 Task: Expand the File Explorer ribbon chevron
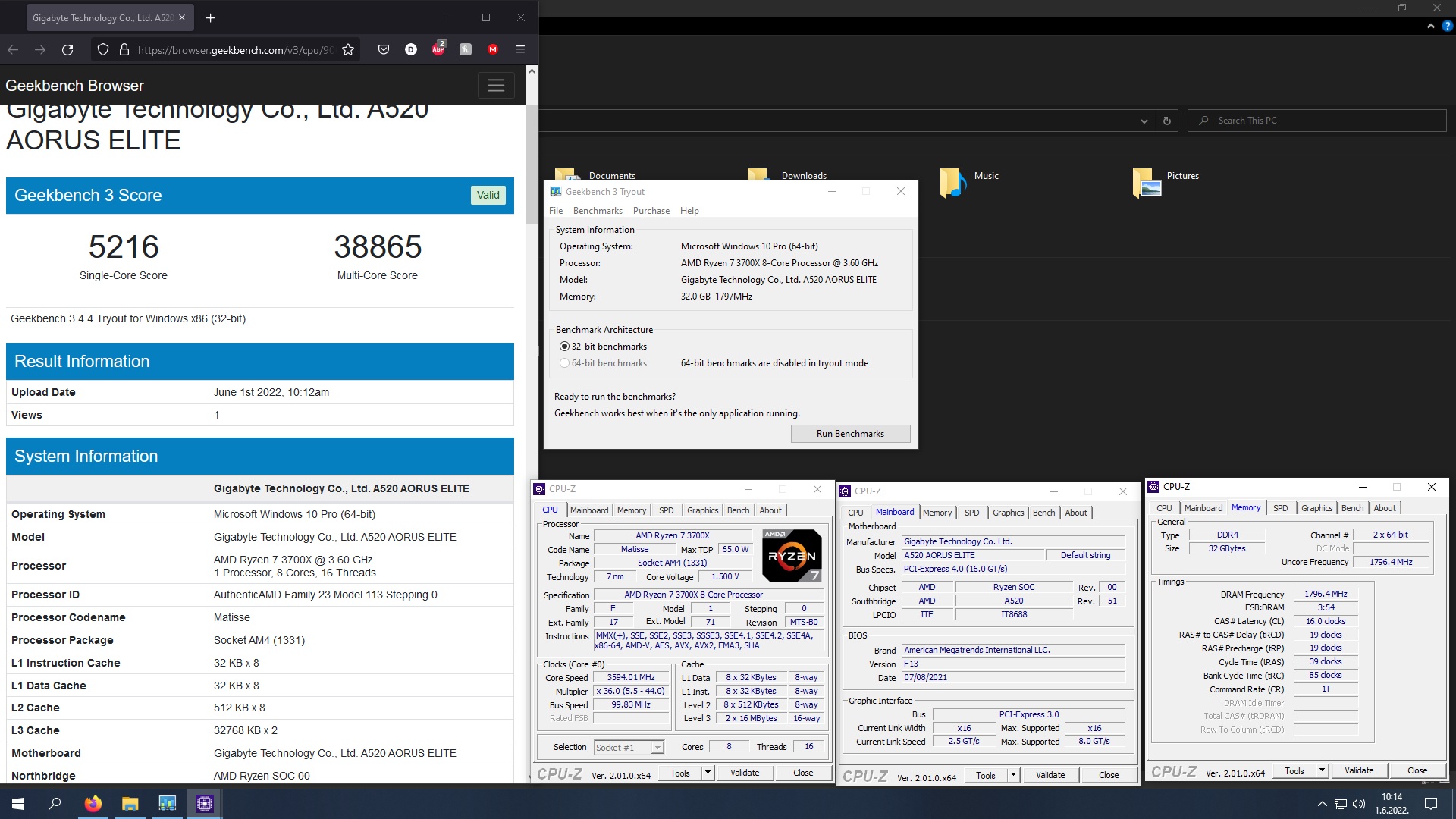[1431, 26]
